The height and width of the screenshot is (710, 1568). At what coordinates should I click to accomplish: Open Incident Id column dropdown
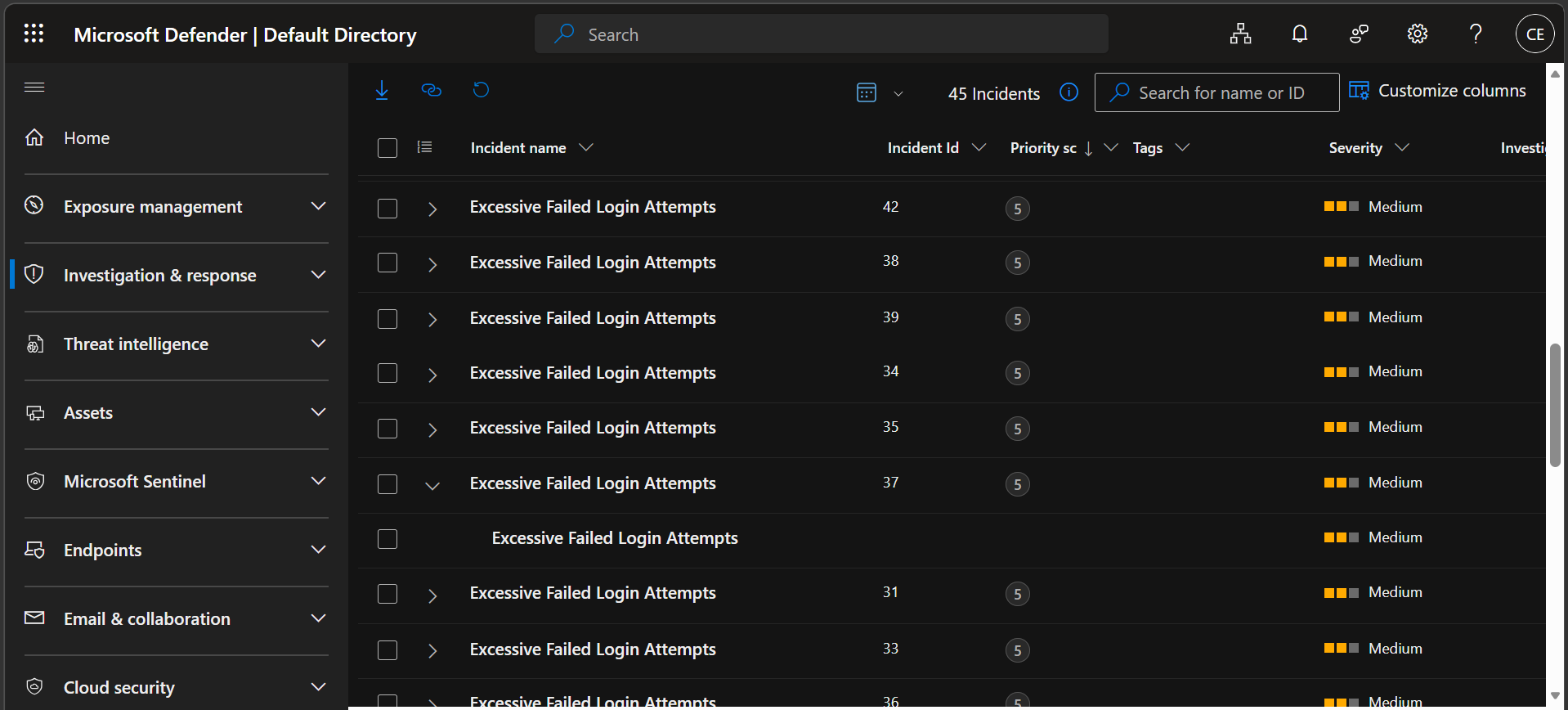click(979, 147)
